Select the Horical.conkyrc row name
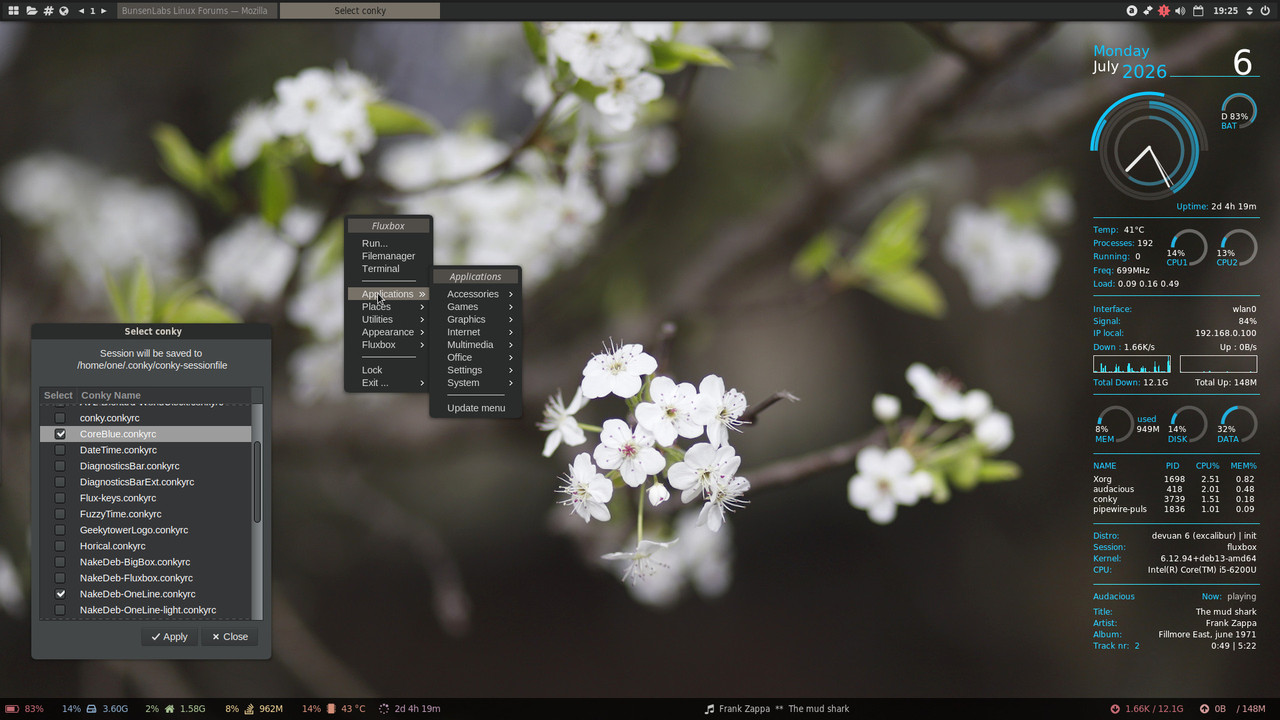 pos(113,546)
